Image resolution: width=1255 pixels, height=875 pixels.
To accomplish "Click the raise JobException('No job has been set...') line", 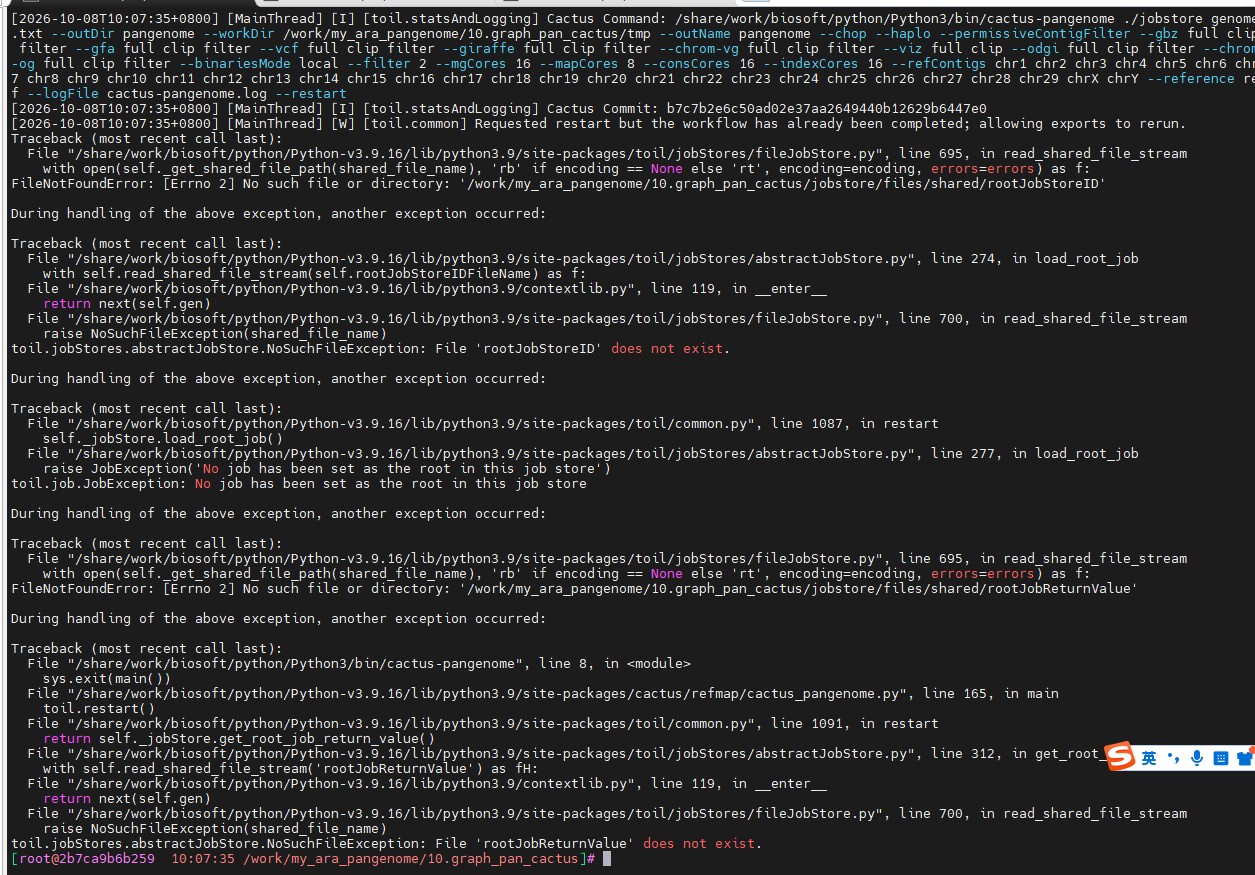I will (x=327, y=469).
